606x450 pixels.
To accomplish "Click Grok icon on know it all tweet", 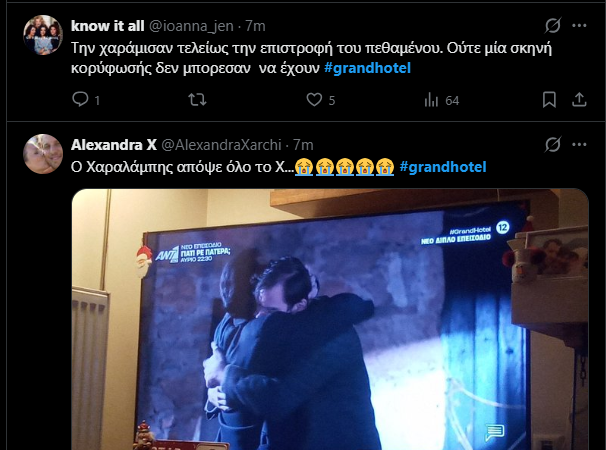I will coord(553,26).
